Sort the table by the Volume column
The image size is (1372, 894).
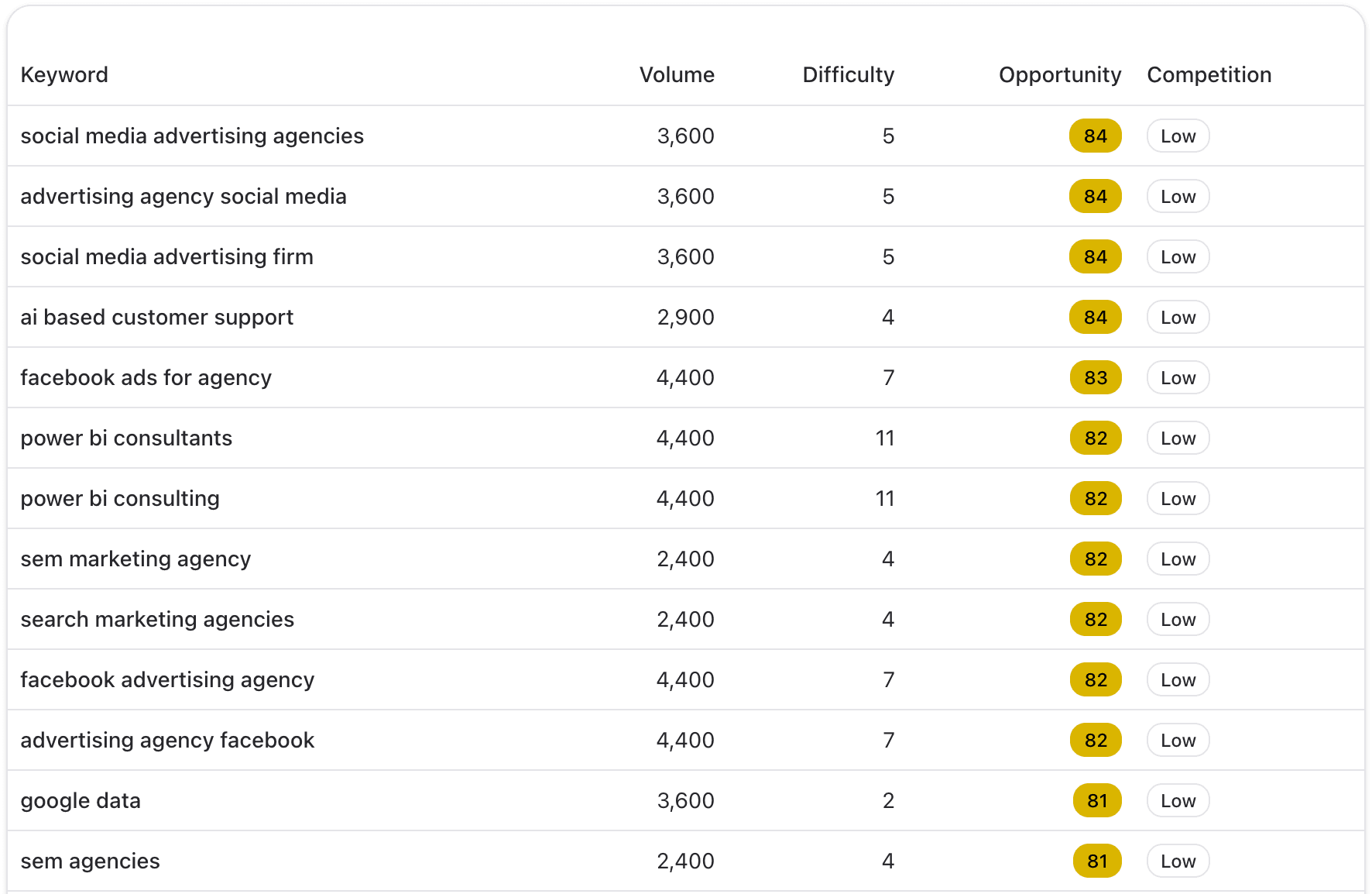point(677,74)
